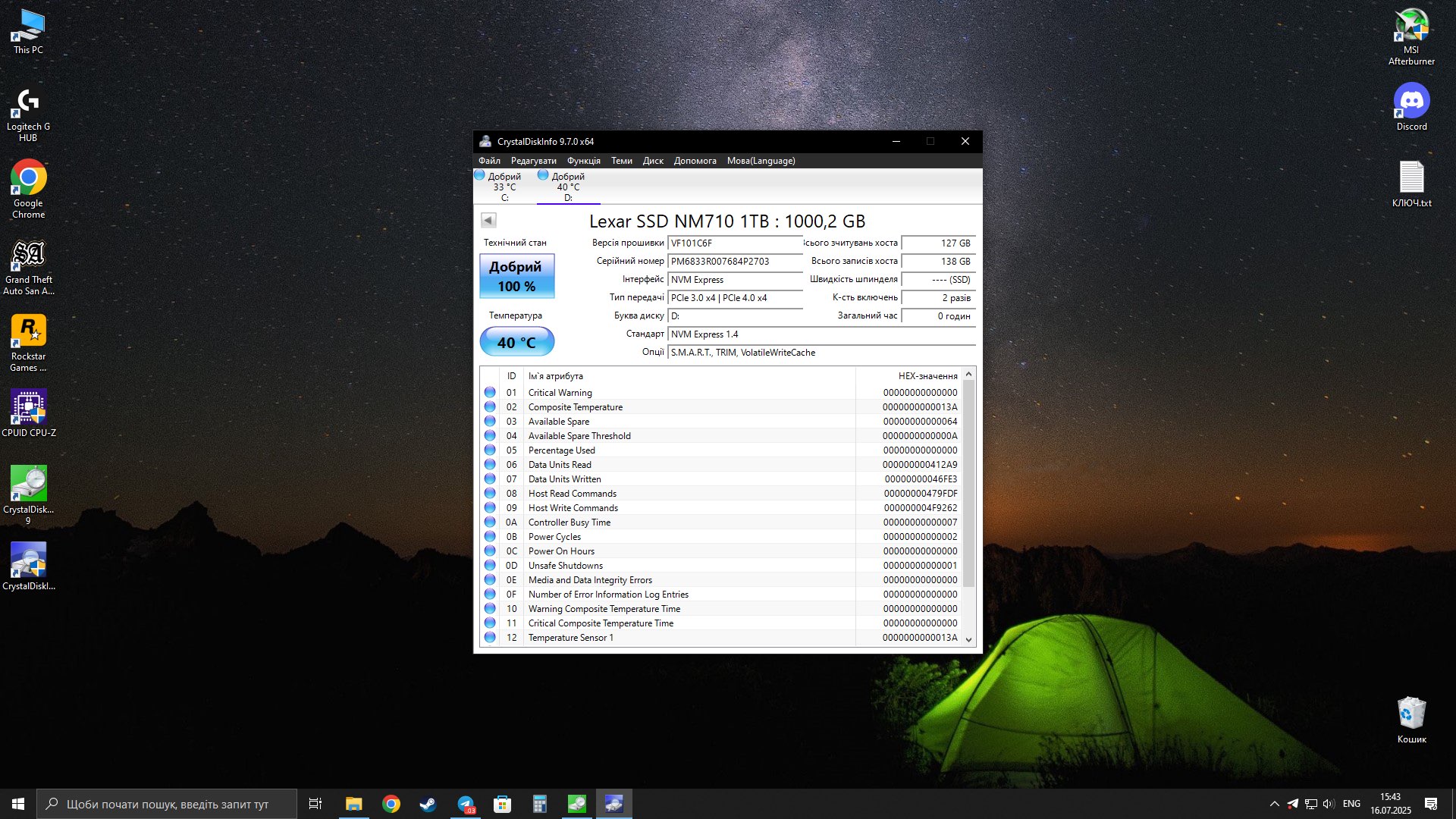Open the Редагувати menu
The height and width of the screenshot is (819, 1456).
[x=534, y=161]
